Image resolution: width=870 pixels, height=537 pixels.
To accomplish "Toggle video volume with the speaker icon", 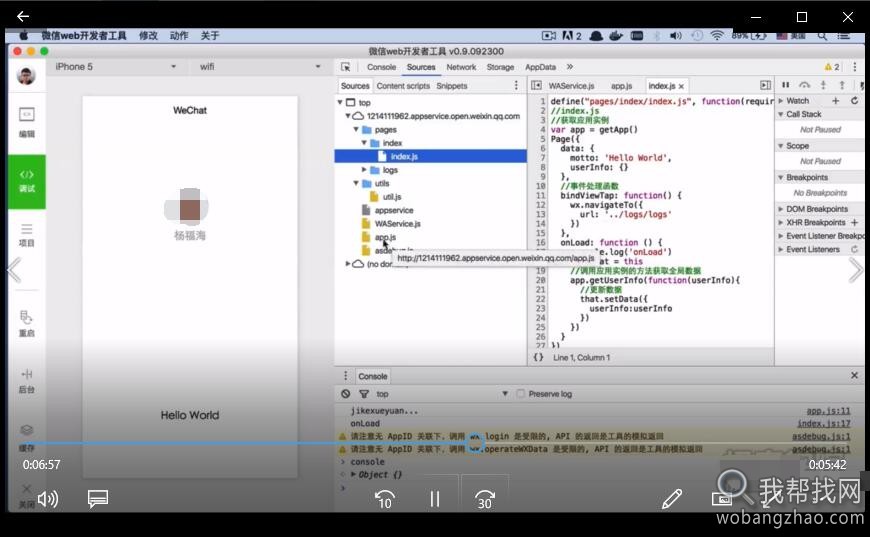I will pos(48,499).
